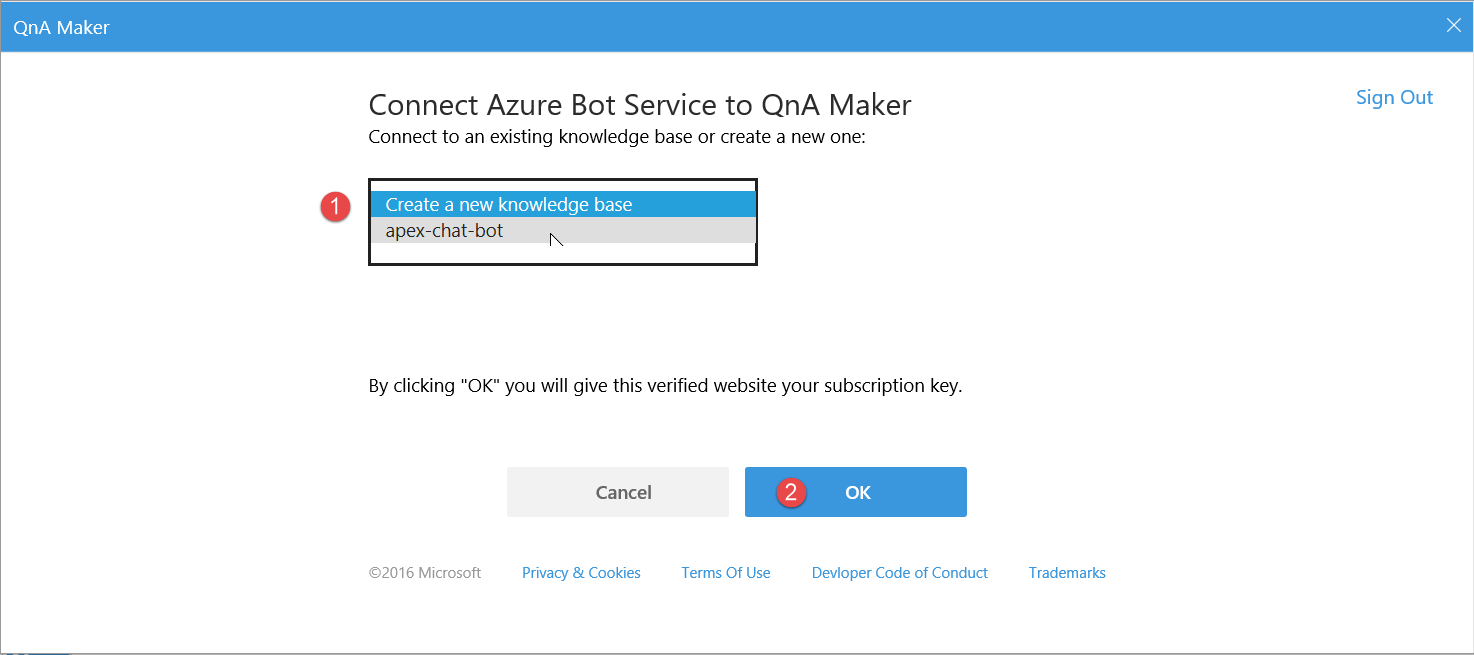Screen dimensions: 1474x655
Task: Close the QnA Maker dialog window
Action: (x=1454, y=26)
